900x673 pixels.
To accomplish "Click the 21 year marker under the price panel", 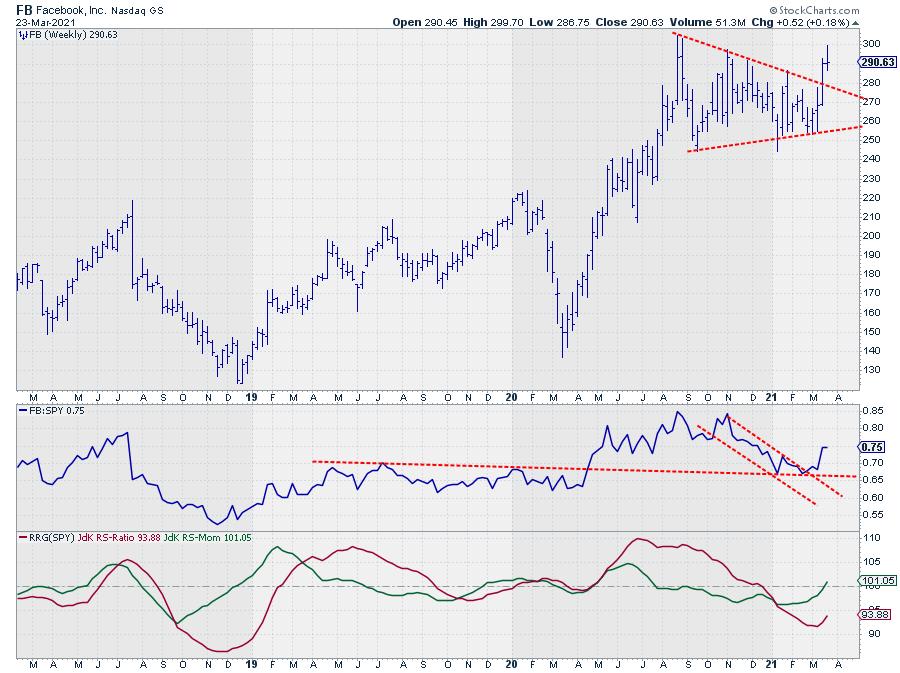I will 771,398.
